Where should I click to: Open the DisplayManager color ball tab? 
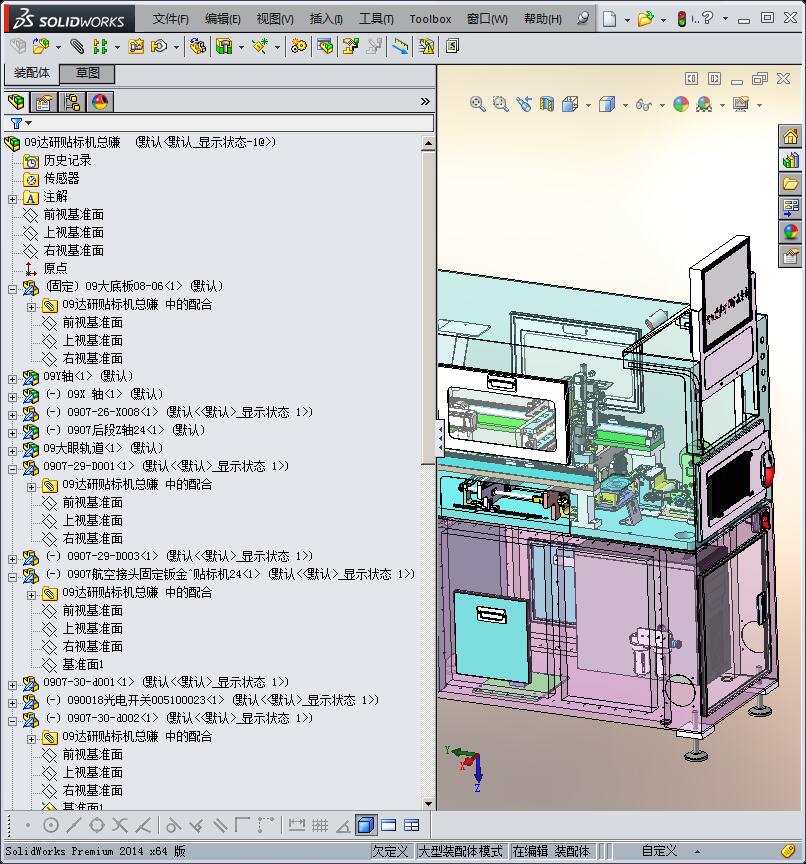(99, 102)
